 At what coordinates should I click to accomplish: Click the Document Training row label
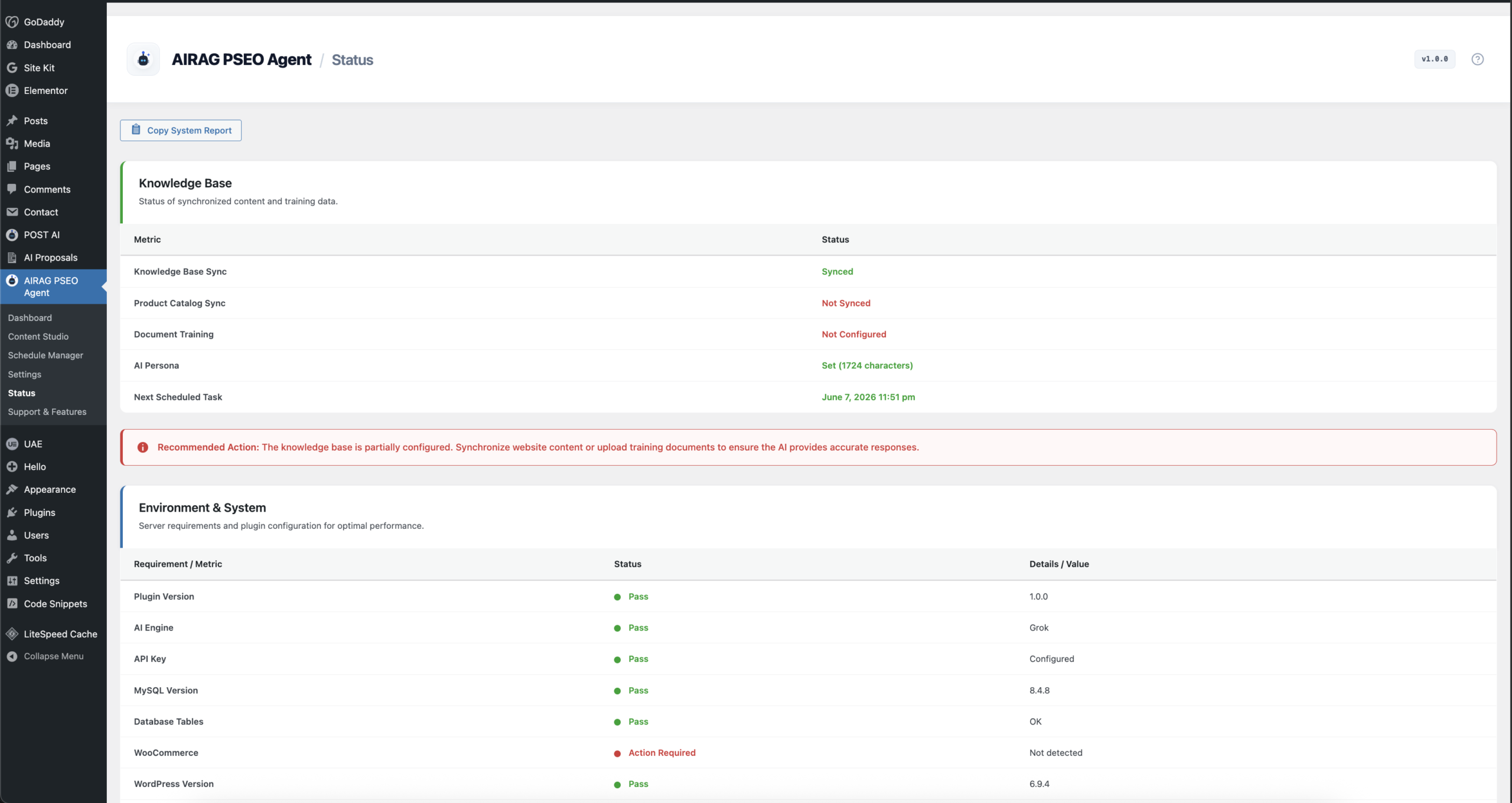tap(174, 334)
